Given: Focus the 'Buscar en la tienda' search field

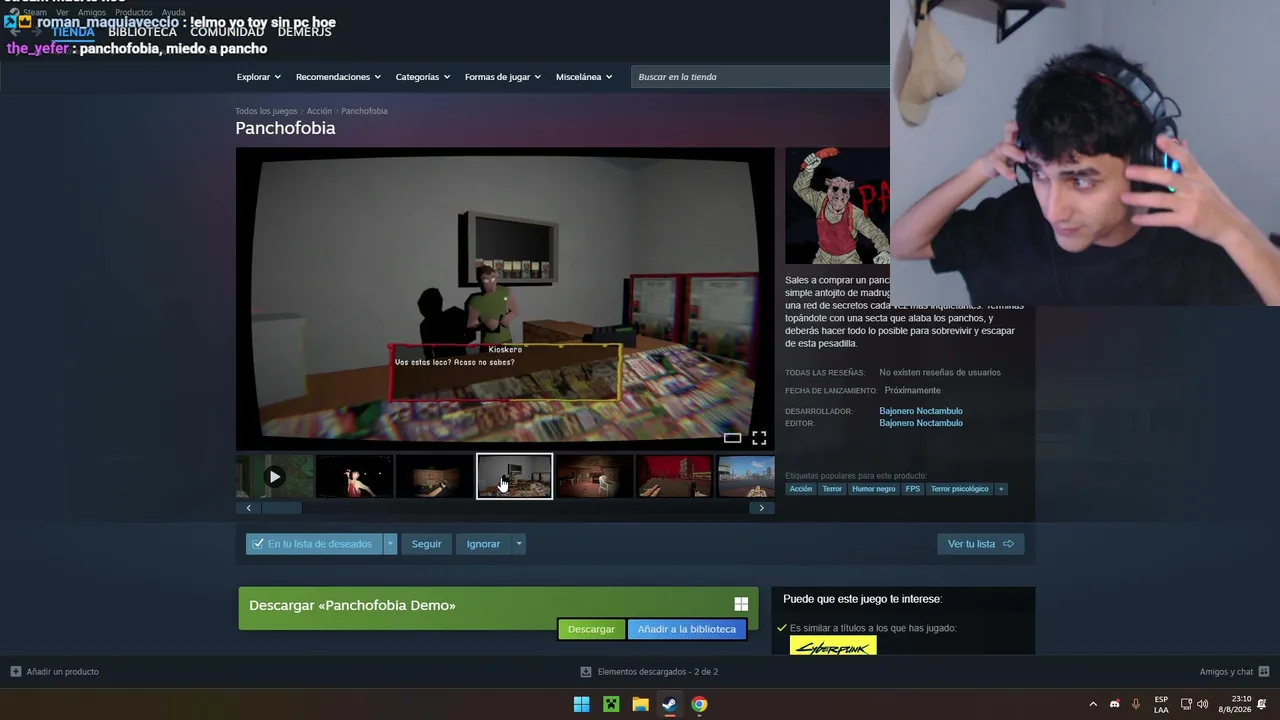Looking at the screenshot, I should (760, 77).
